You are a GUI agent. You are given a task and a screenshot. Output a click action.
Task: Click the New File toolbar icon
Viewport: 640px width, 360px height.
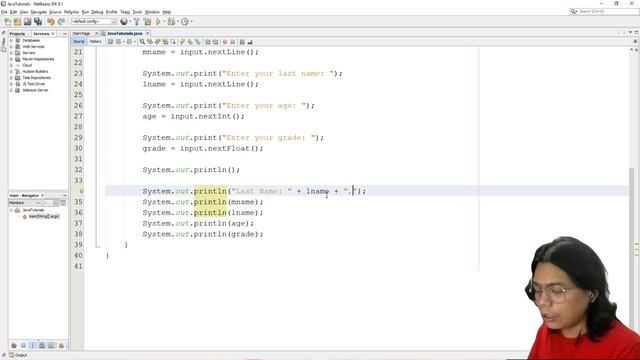(x=7, y=22)
